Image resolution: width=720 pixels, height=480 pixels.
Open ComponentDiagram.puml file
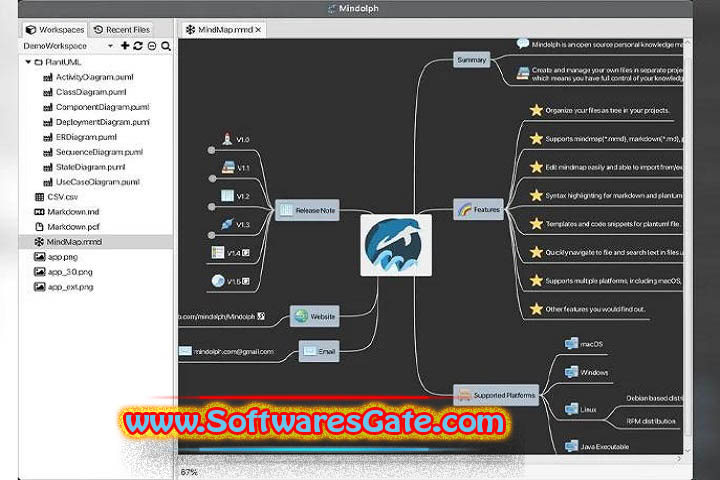coord(96,107)
